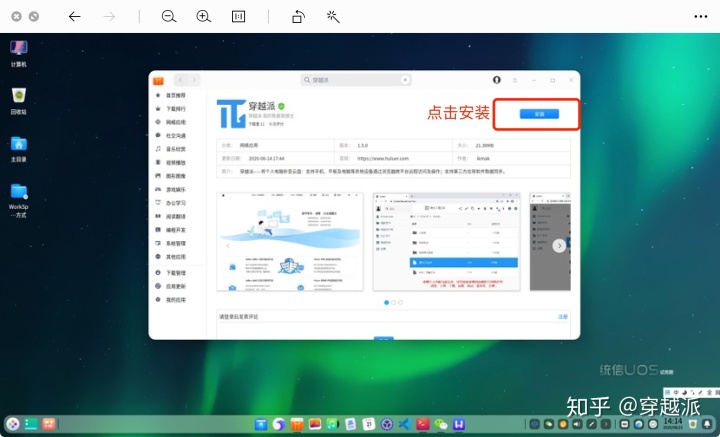Click the app store forward navigation arrow
720x437 pixels.
pyautogui.click(x=194, y=80)
